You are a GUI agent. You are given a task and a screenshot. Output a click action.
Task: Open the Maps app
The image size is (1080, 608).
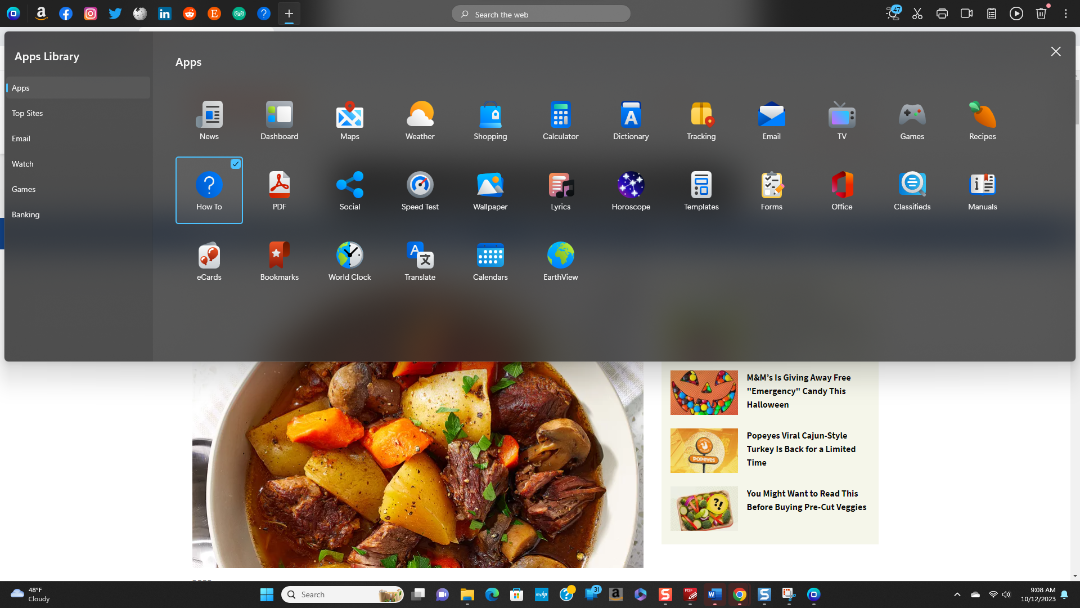click(x=349, y=119)
